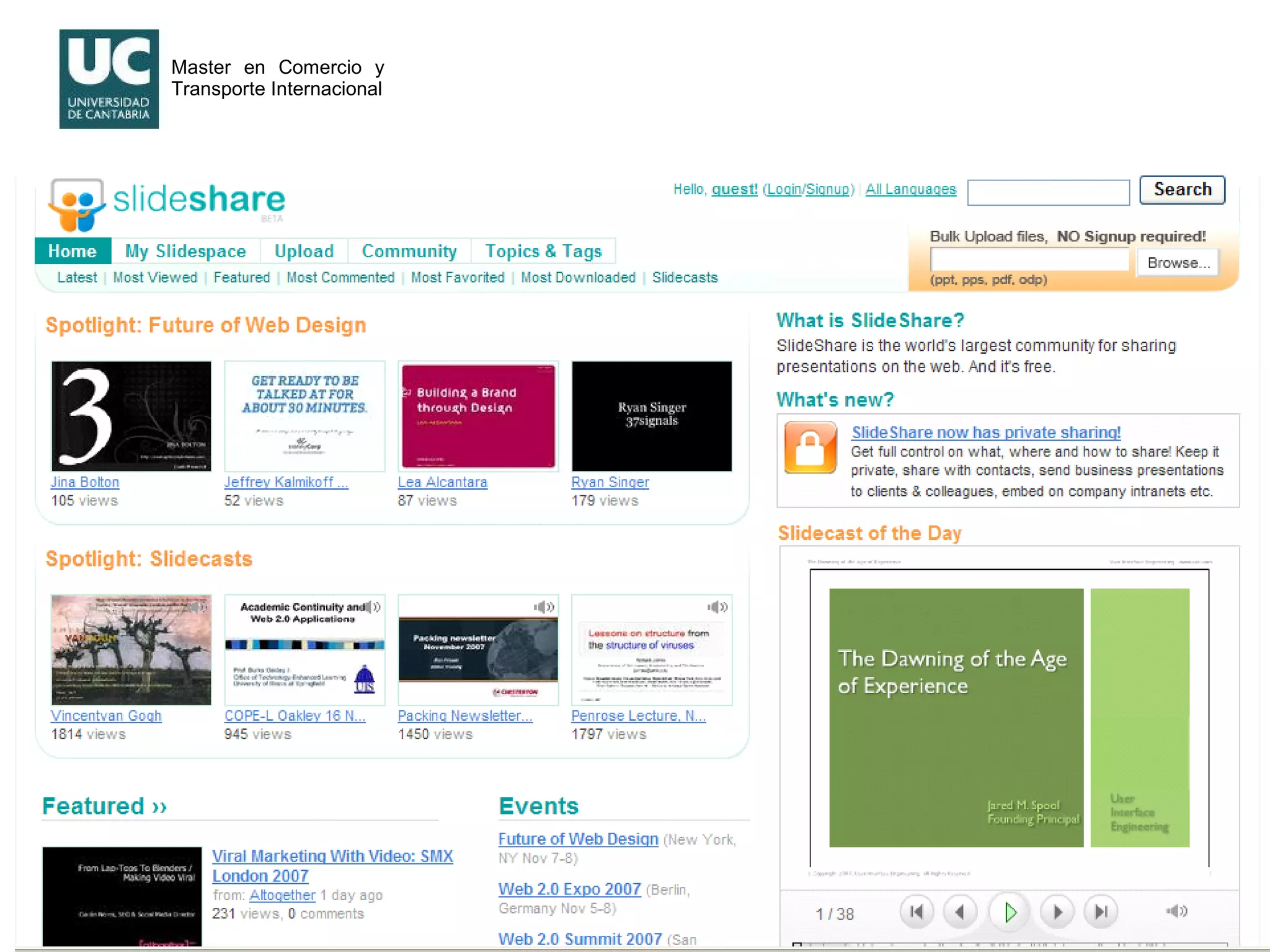Click the slidecast progress bar
The width and height of the screenshot is (1270, 952).
coord(1009,945)
